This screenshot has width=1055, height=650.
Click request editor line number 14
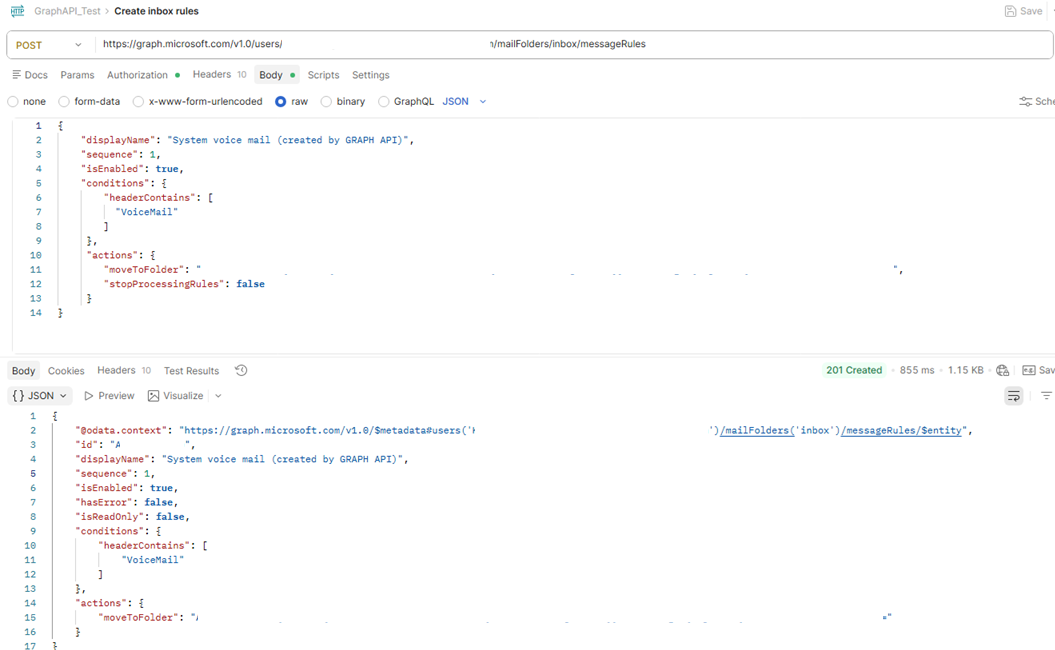tap(36, 313)
